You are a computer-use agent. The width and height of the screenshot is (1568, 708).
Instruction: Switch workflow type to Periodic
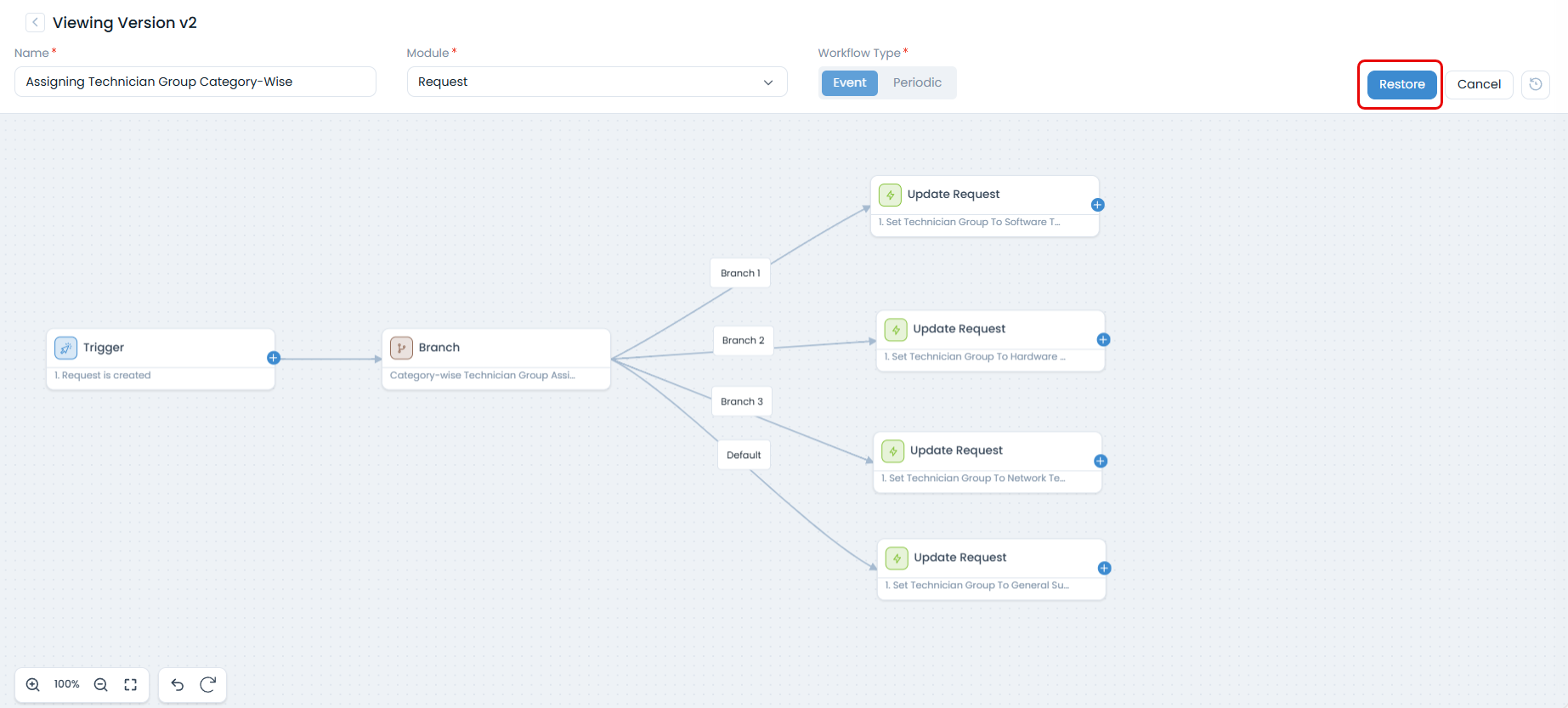(916, 82)
